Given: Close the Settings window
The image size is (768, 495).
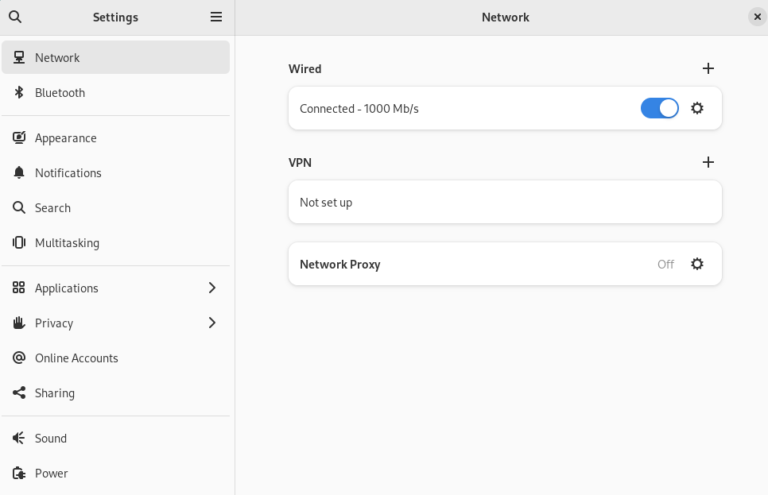Looking at the screenshot, I should coord(757,17).
